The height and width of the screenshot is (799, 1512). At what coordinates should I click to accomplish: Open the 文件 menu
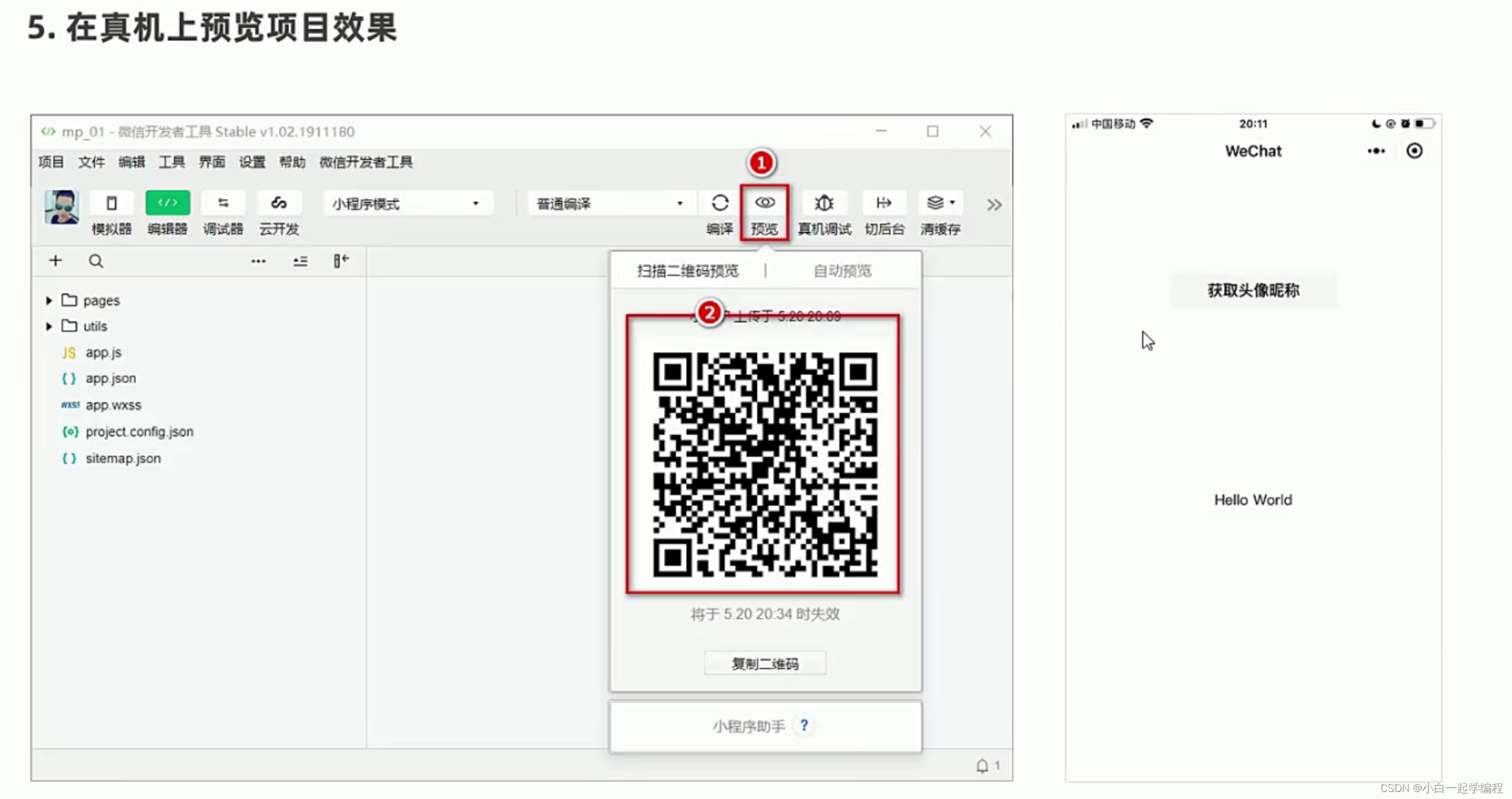(x=92, y=162)
